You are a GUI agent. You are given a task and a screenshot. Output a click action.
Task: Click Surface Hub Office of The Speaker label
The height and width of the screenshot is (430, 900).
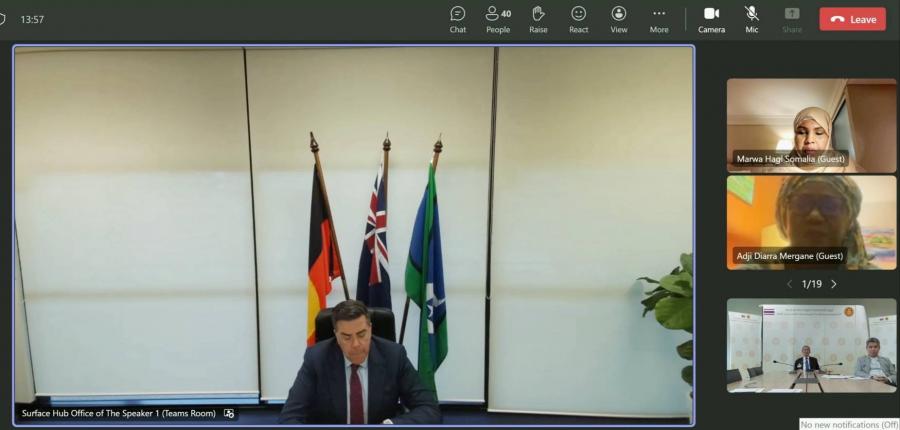[118, 413]
